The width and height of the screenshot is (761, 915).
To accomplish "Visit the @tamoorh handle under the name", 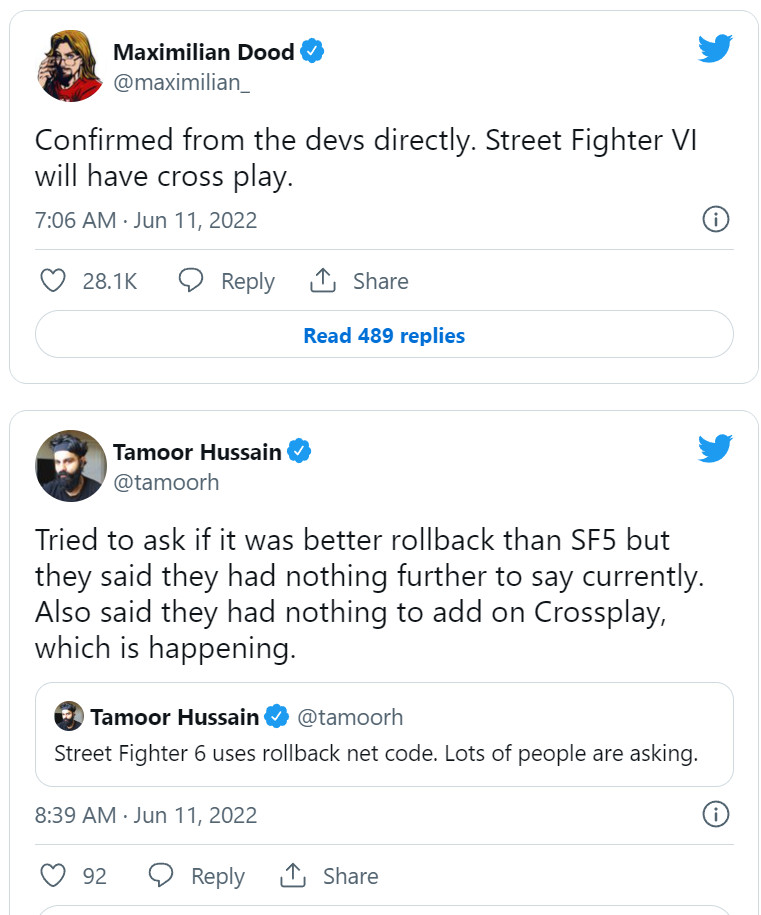I will 165,482.
